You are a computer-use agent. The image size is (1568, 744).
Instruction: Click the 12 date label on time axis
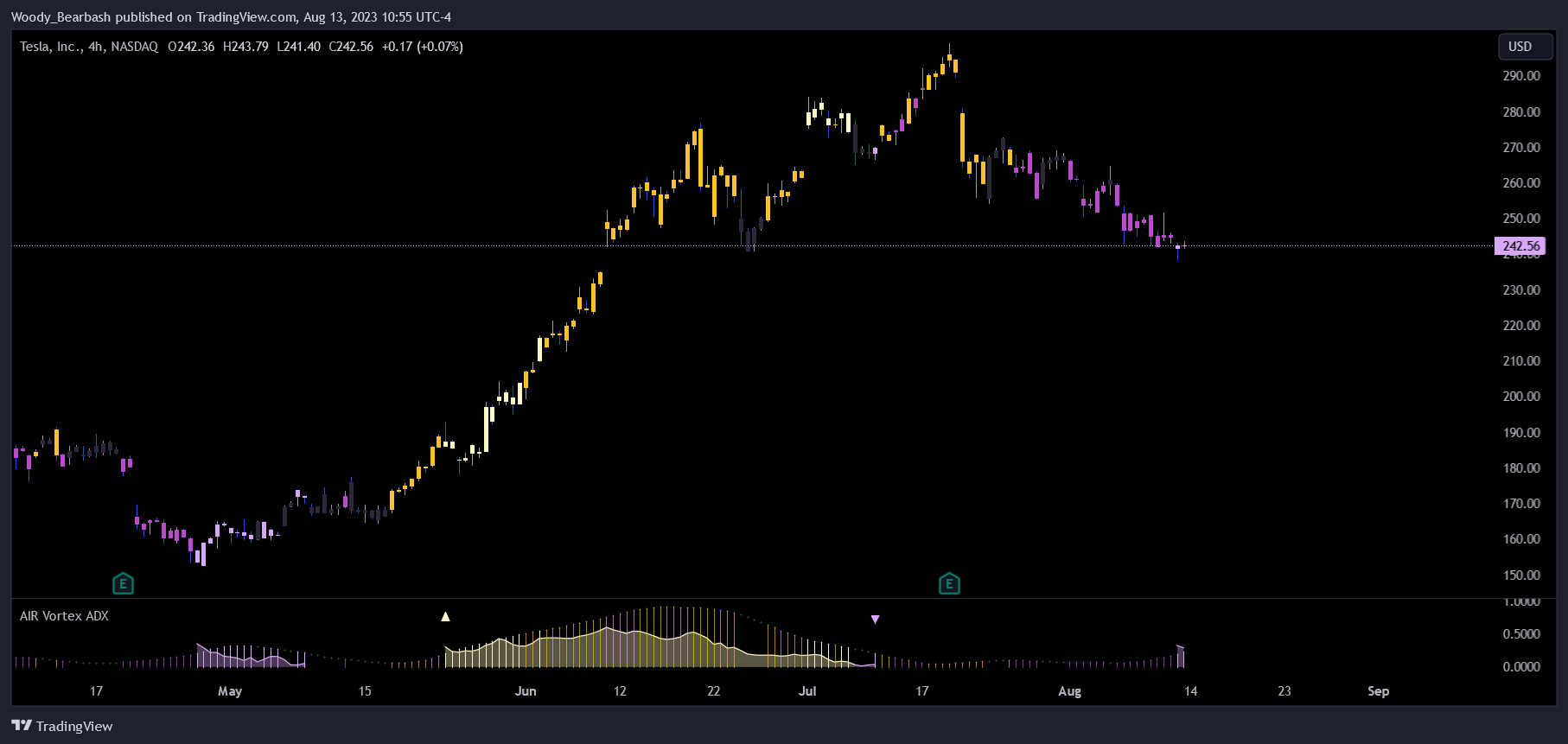coord(620,691)
